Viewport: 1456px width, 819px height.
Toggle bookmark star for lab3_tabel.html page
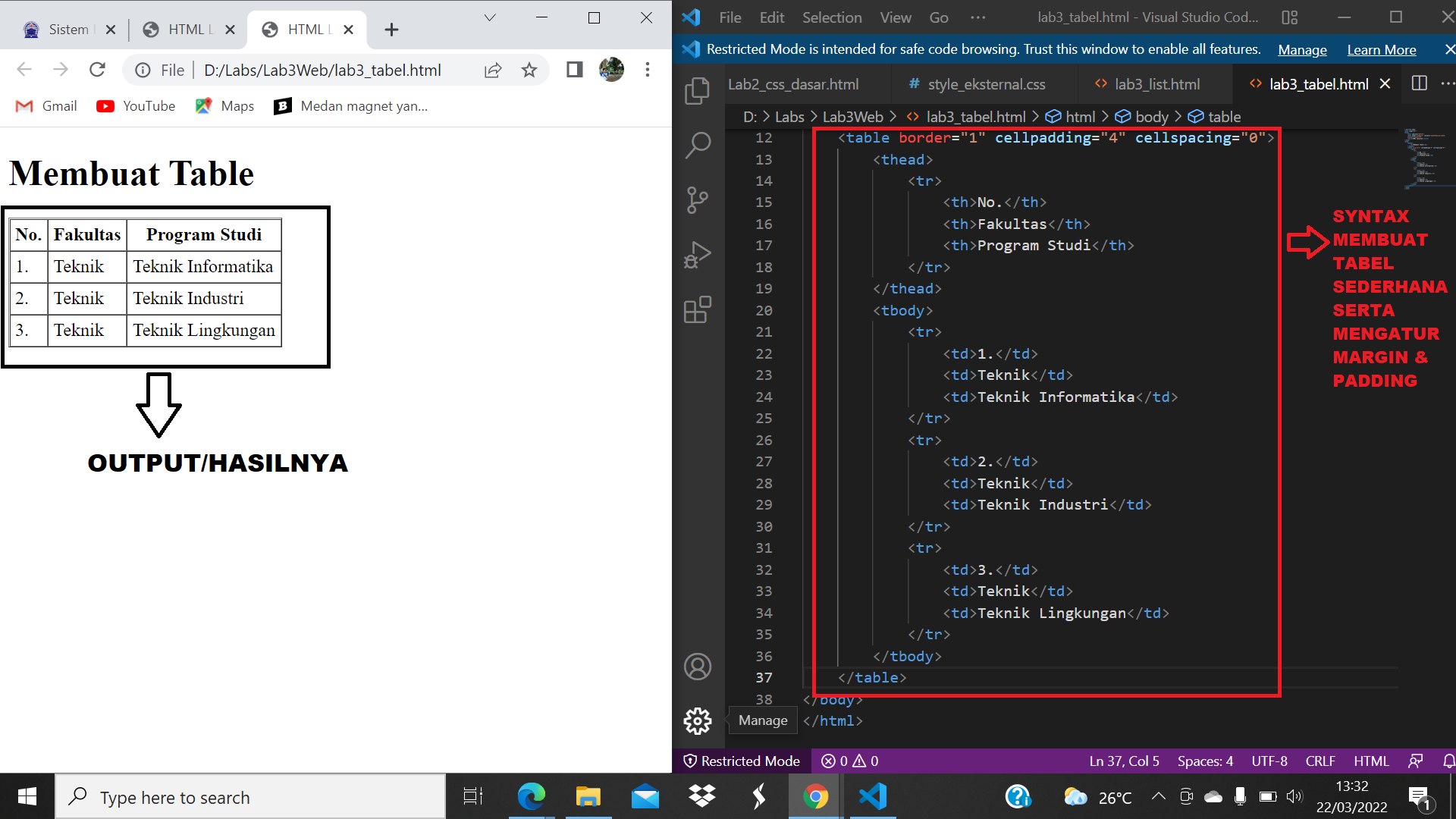529,70
